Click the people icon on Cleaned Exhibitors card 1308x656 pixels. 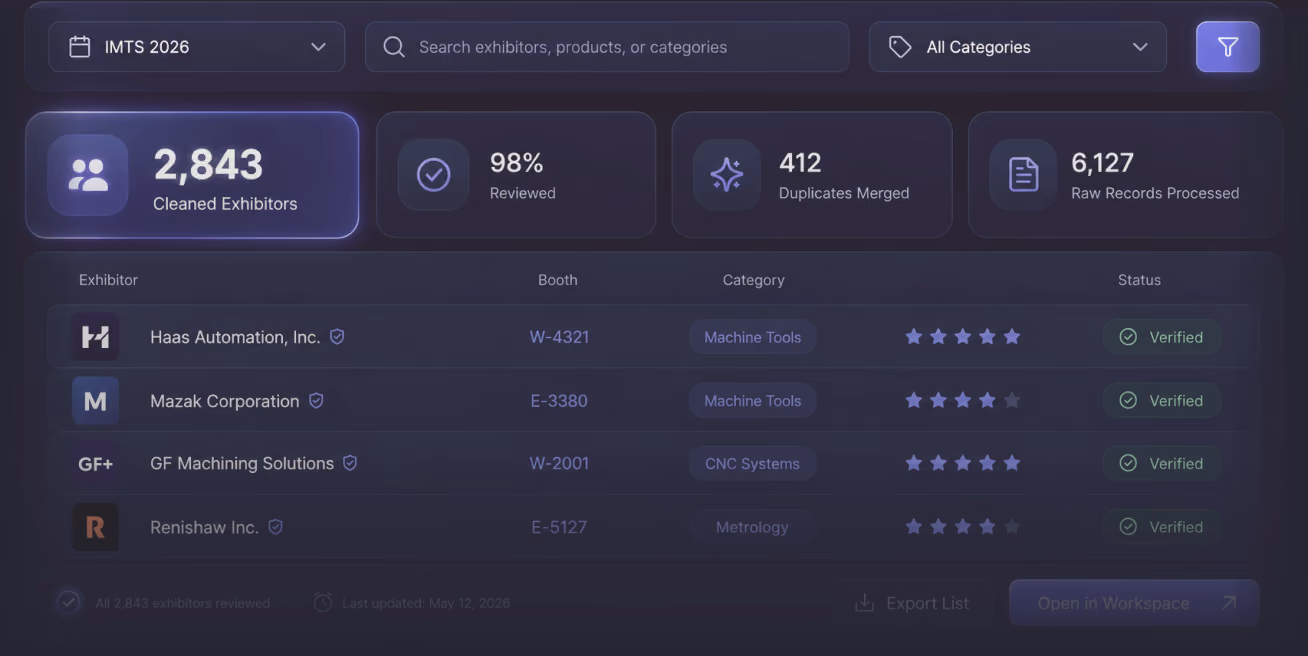tap(88, 175)
